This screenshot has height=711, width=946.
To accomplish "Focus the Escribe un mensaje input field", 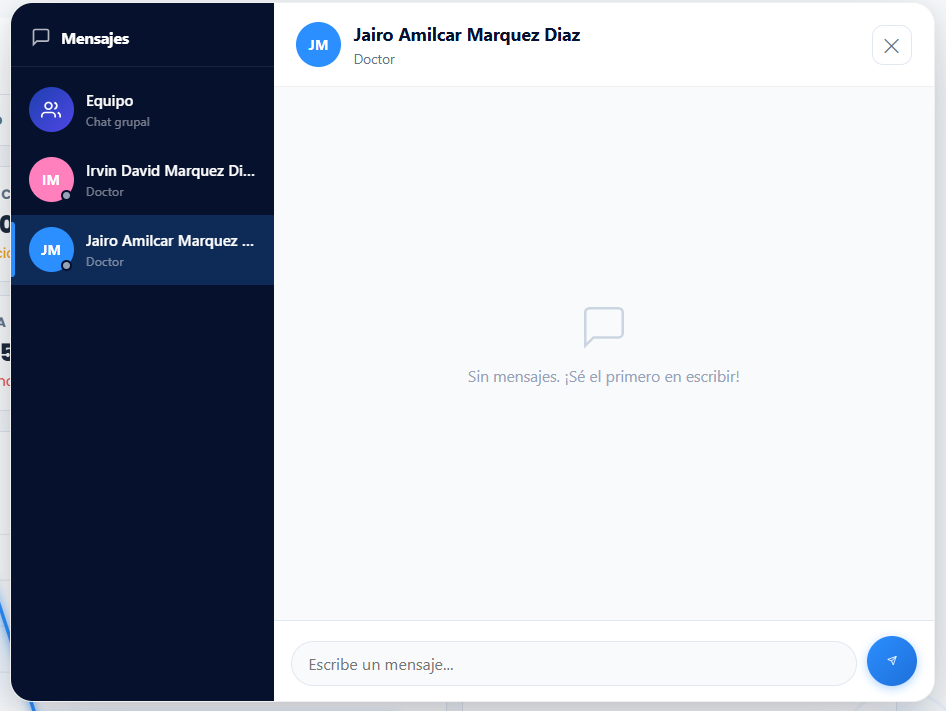I will pos(574,664).
